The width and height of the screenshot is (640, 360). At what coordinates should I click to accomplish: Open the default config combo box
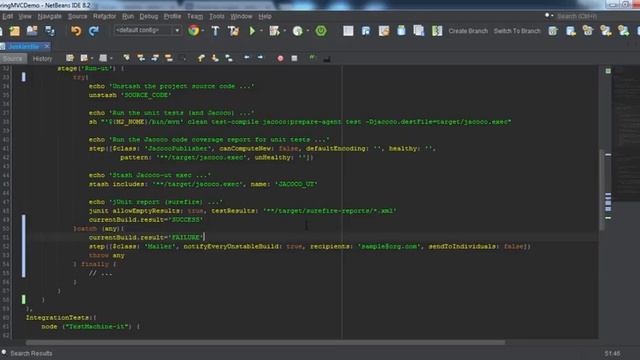(147, 30)
